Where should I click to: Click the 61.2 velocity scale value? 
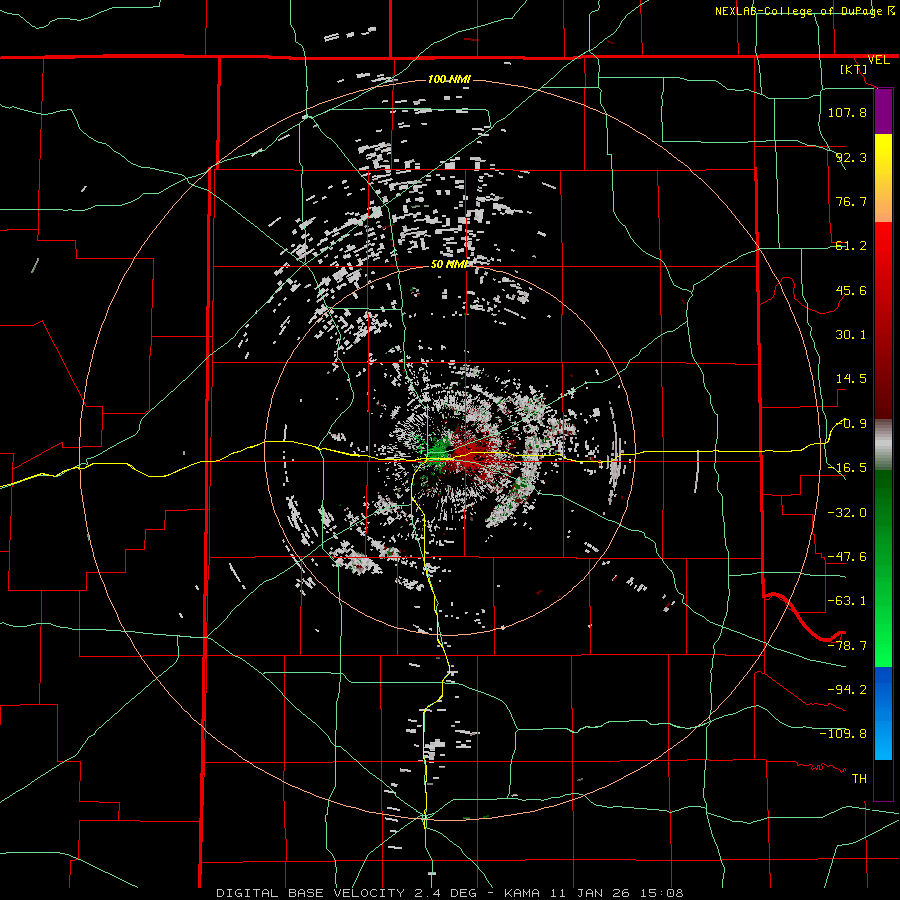point(851,246)
